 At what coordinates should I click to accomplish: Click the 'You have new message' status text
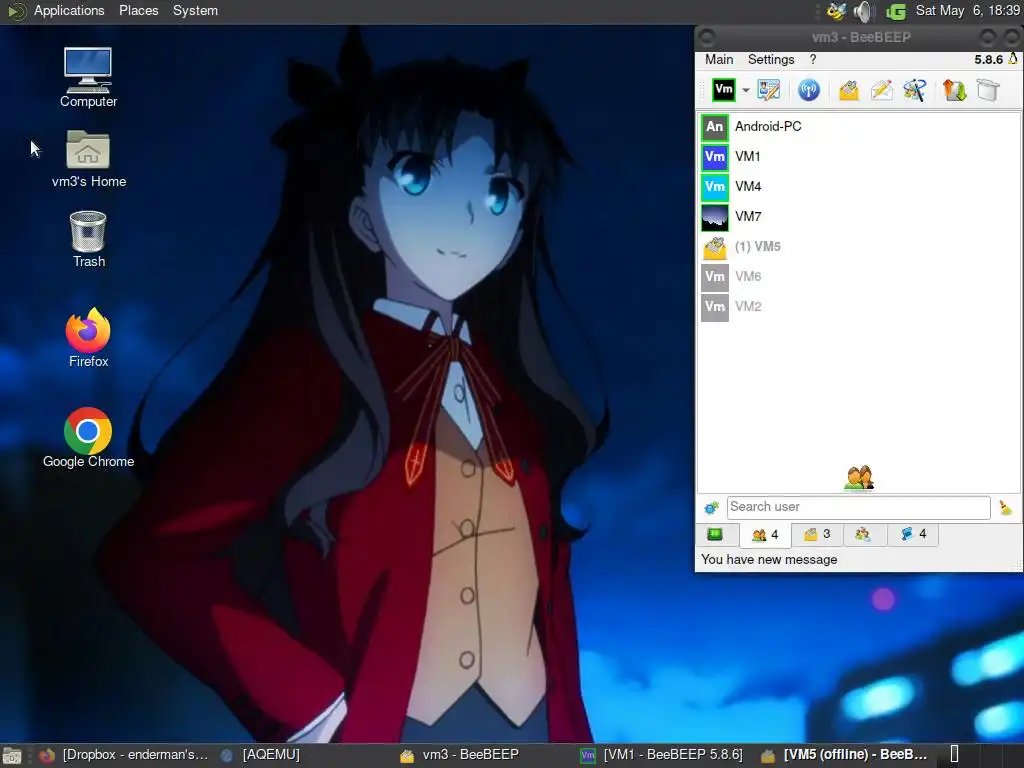(x=769, y=560)
